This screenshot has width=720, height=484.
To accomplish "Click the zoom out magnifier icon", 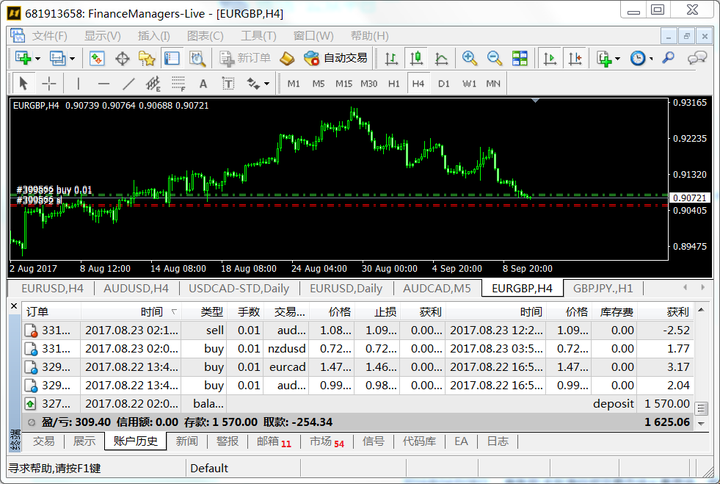I will point(495,58).
